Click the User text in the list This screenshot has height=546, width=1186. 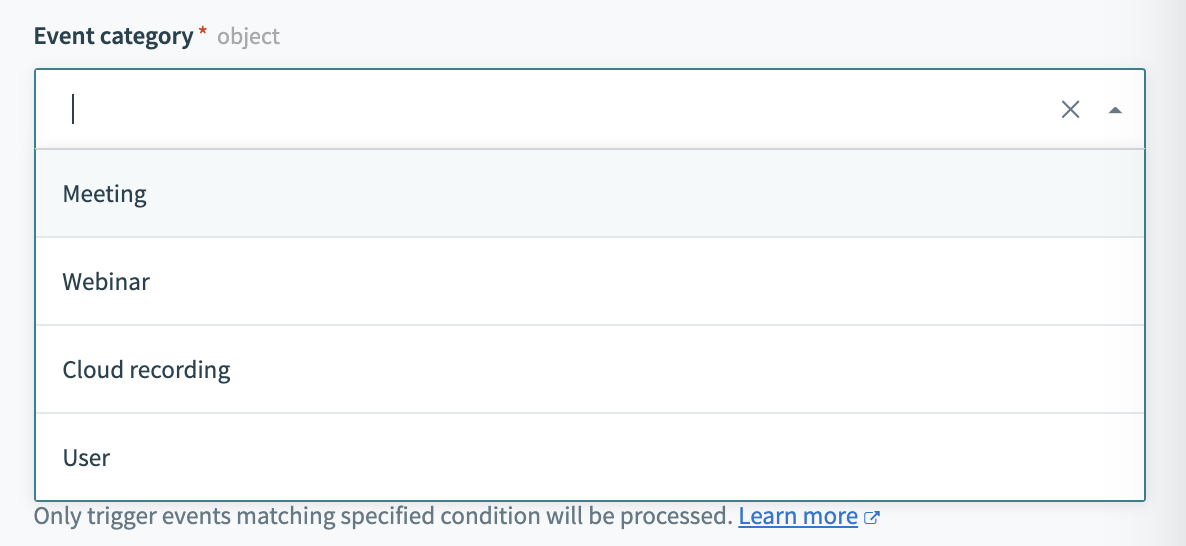click(x=86, y=458)
